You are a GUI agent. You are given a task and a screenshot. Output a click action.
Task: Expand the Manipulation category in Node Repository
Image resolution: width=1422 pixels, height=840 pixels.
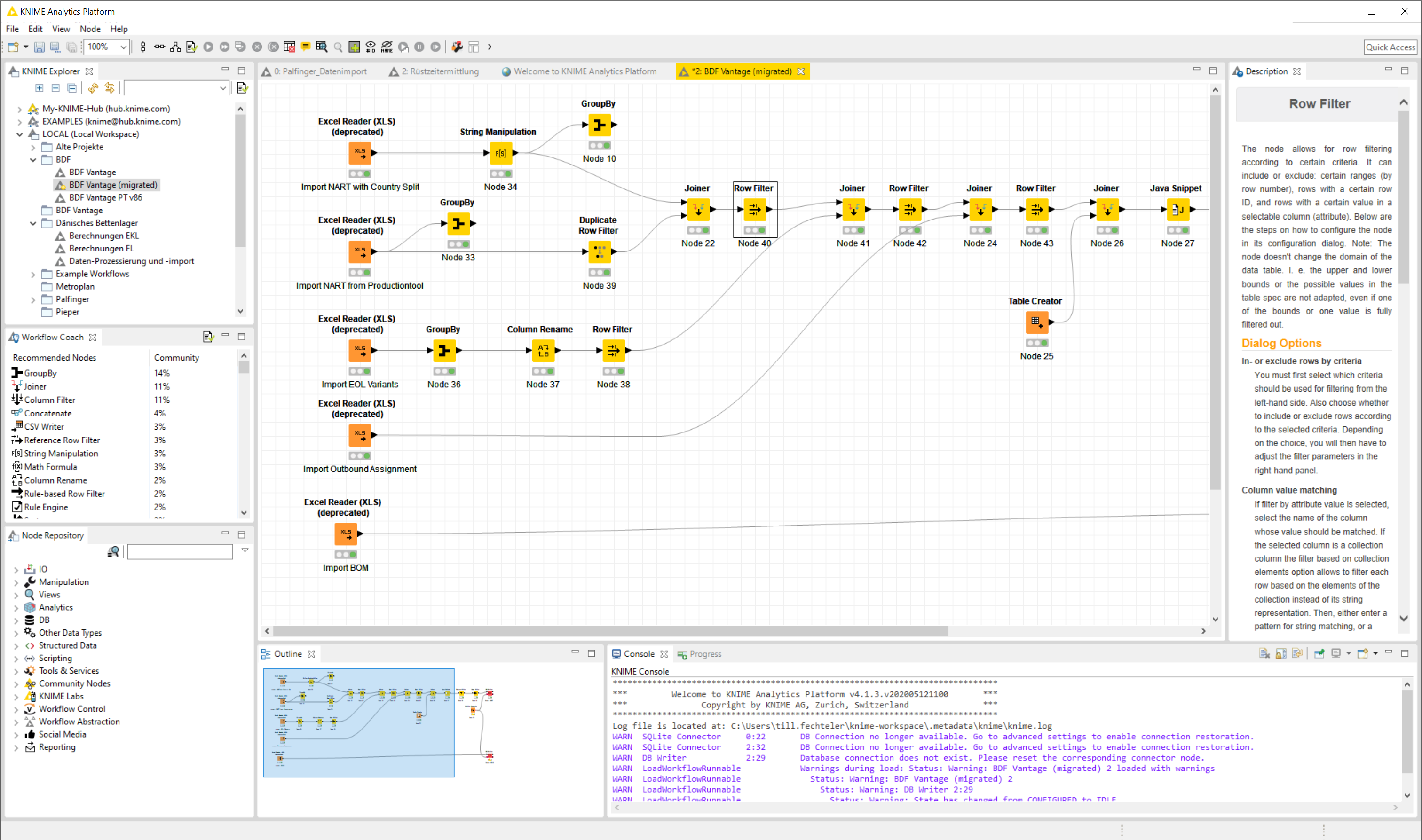(16, 582)
